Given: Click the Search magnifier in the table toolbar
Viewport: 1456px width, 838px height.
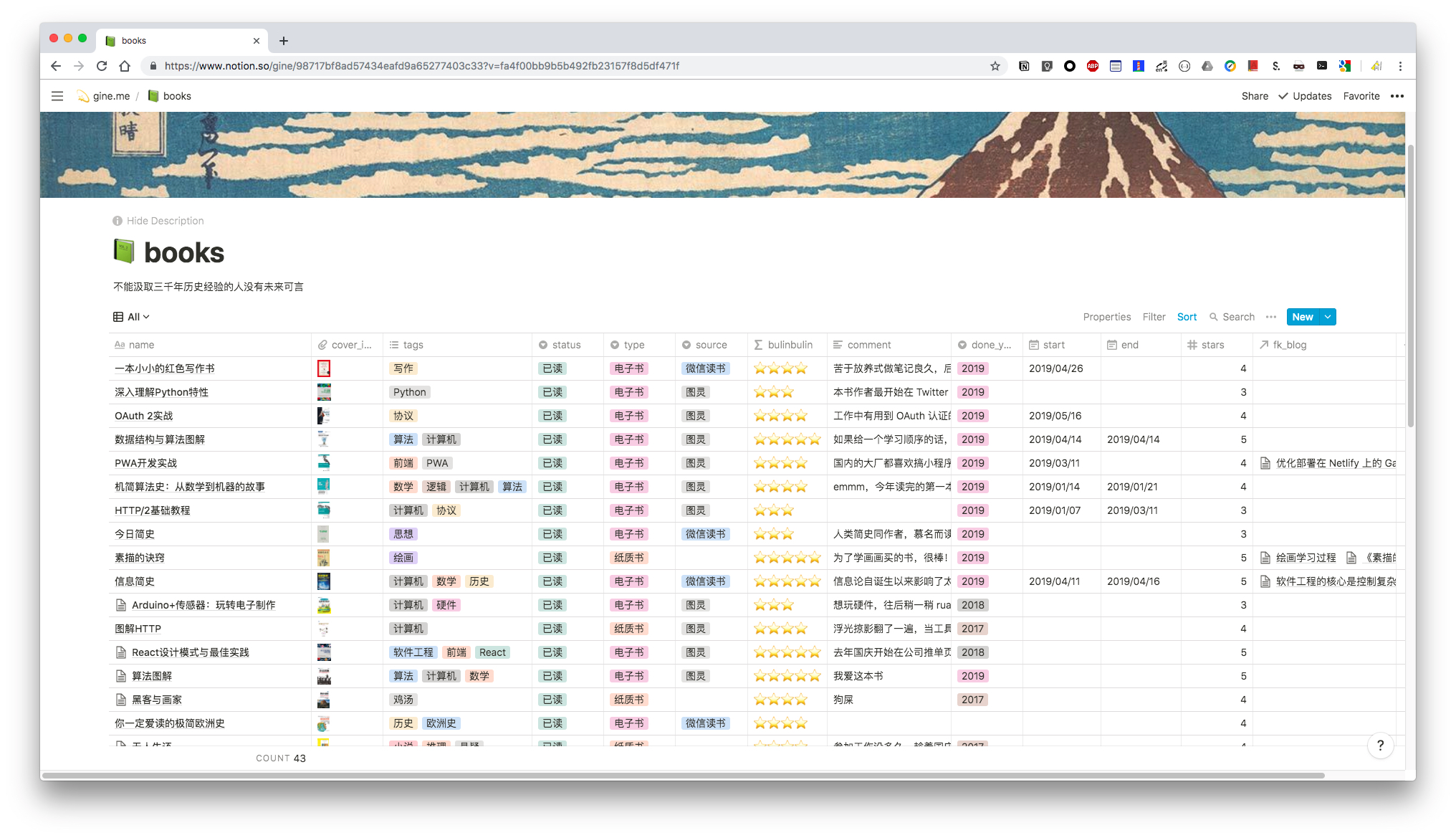Looking at the screenshot, I should point(1214,317).
